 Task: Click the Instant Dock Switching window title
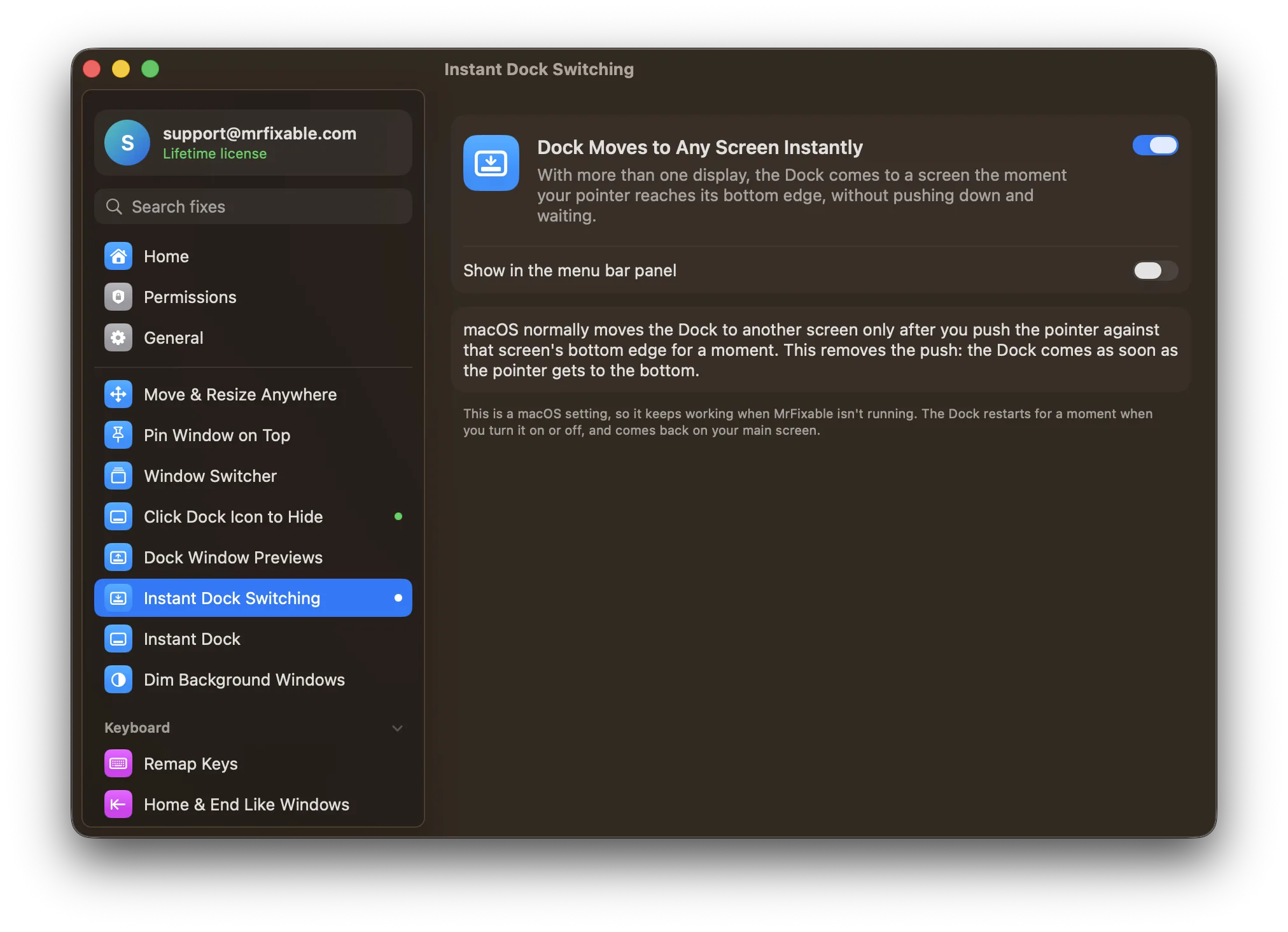[x=539, y=69]
